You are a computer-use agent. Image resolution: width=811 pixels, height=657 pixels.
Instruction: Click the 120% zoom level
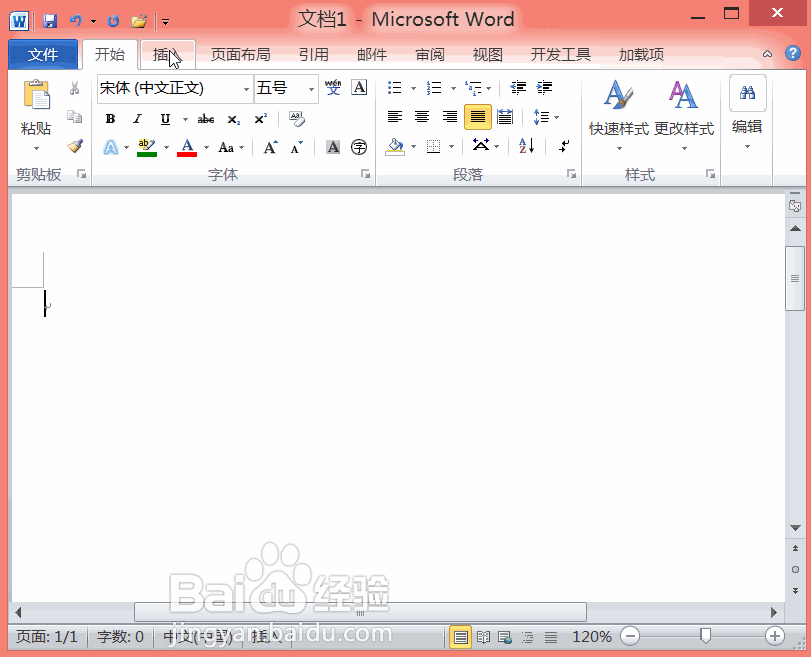tap(592, 637)
